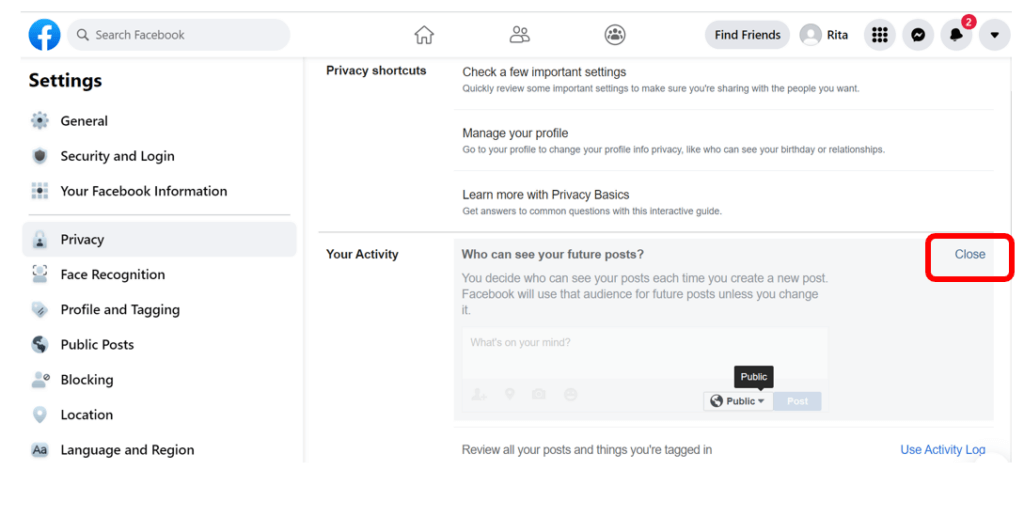The width and height of the screenshot is (1024, 532).
Task: Click the General gear icon
Action: tap(40, 121)
